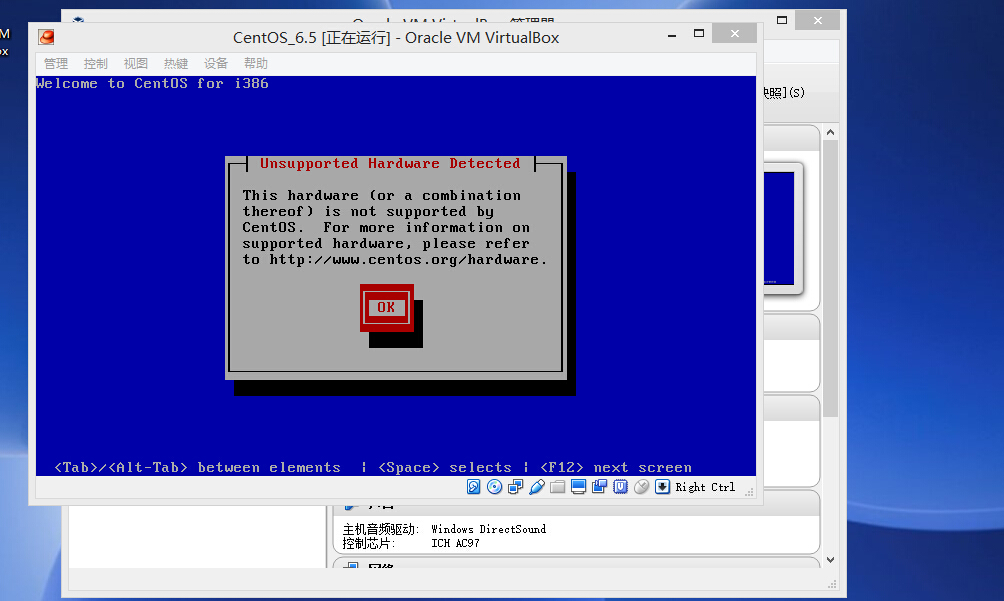1004x601 pixels.
Task: Click the http://www.centos.org/hardware text
Action: coord(404,259)
